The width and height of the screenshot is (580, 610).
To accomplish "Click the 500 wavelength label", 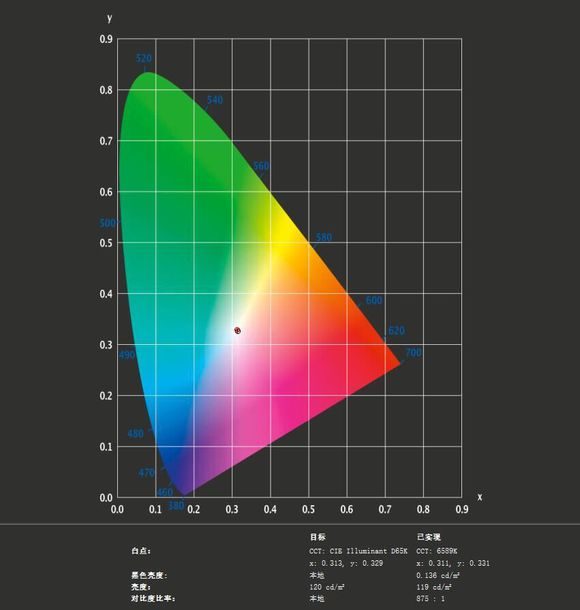I will tap(108, 223).
